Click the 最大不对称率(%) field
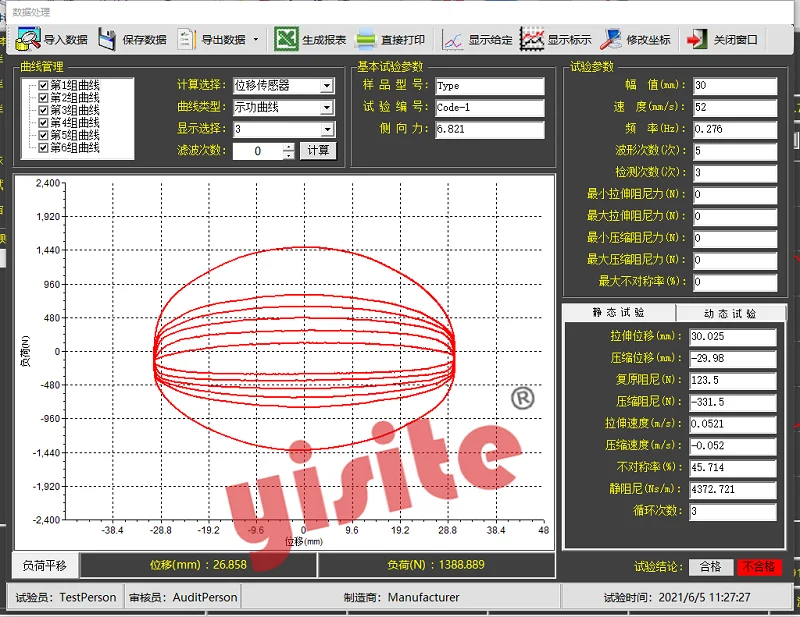This screenshot has width=800, height=617. [x=735, y=282]
